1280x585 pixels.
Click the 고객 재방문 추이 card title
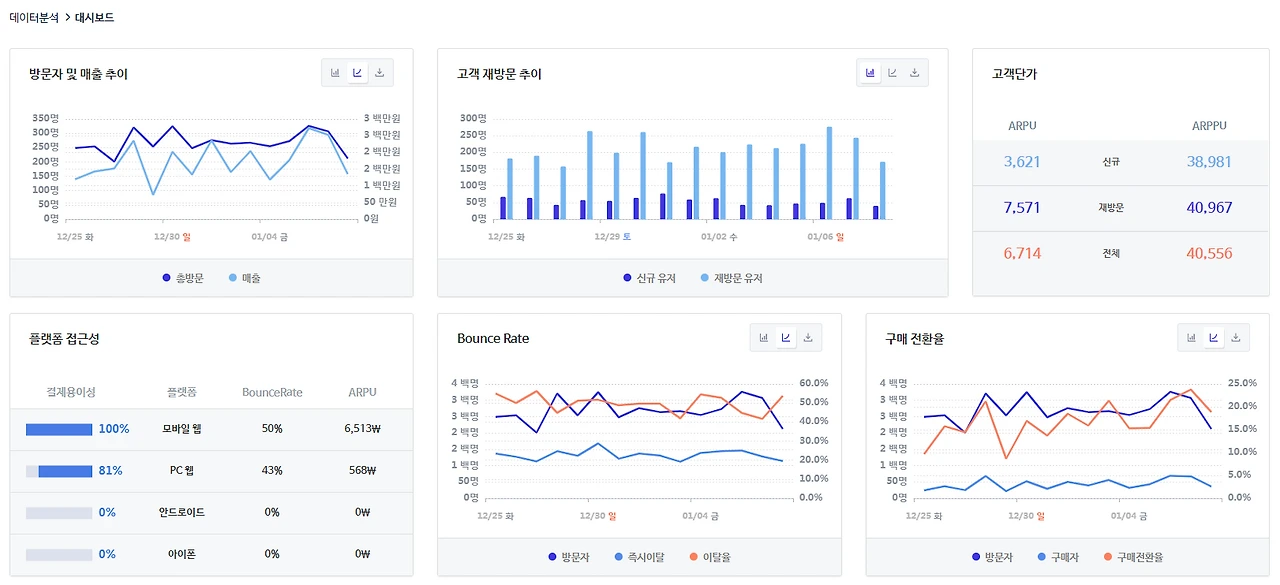[499, 74]
